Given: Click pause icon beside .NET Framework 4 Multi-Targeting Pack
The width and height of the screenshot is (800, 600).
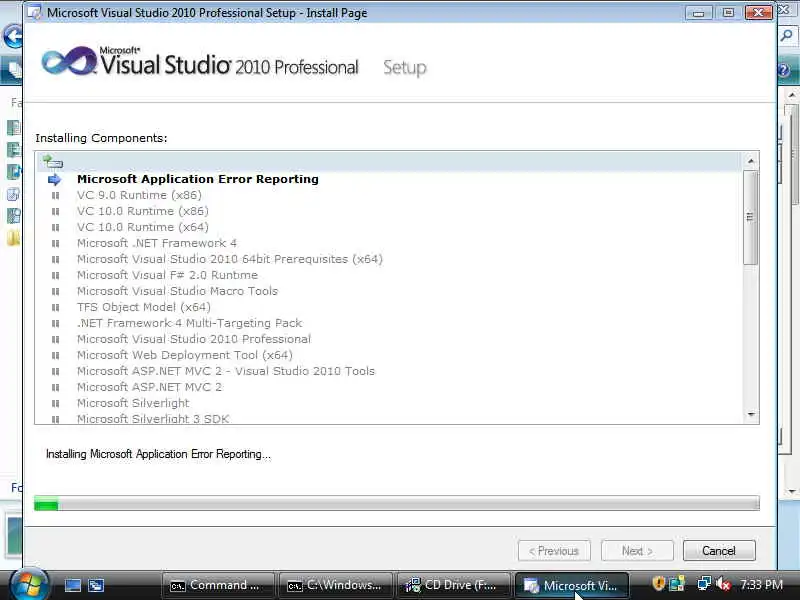Looking at the screenshot, I should [56, 323].
